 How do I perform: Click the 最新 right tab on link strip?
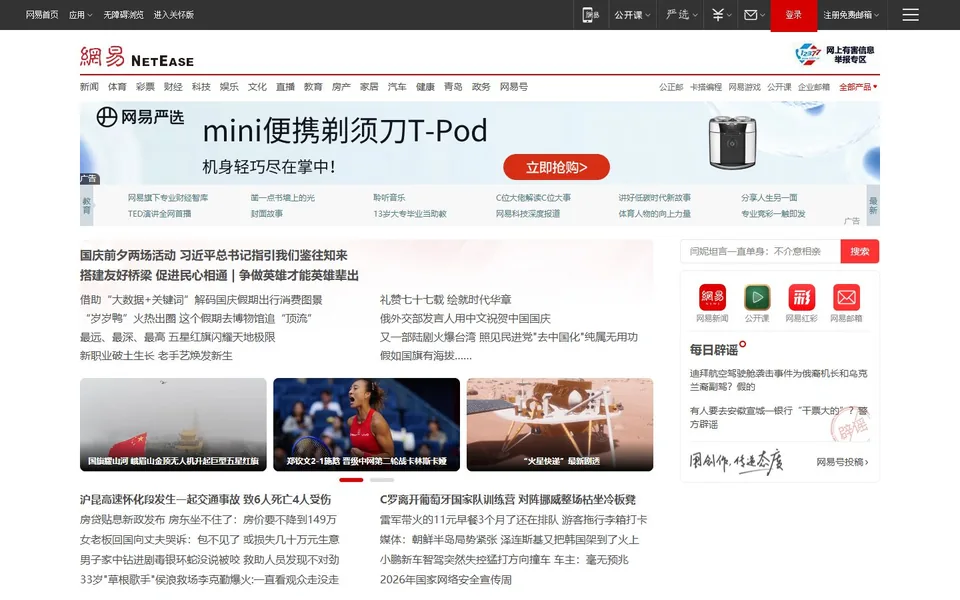(873, 205)
